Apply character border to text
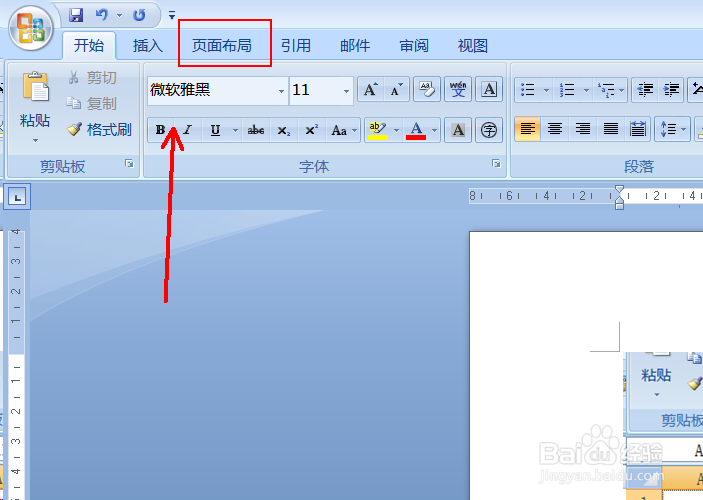This screenshot has height=500, width=703. [489, 89]
